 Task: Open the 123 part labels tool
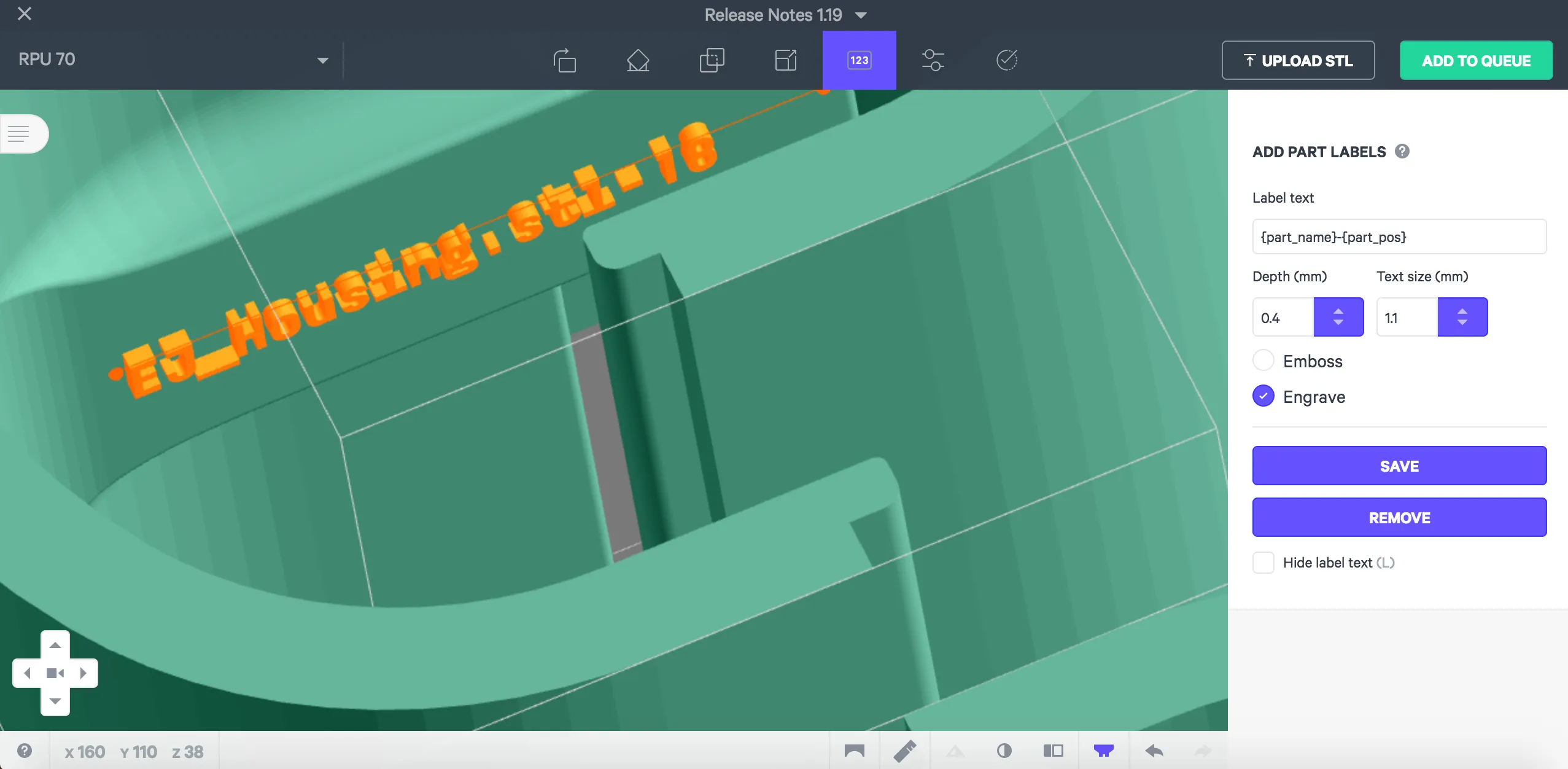point(859,60)
